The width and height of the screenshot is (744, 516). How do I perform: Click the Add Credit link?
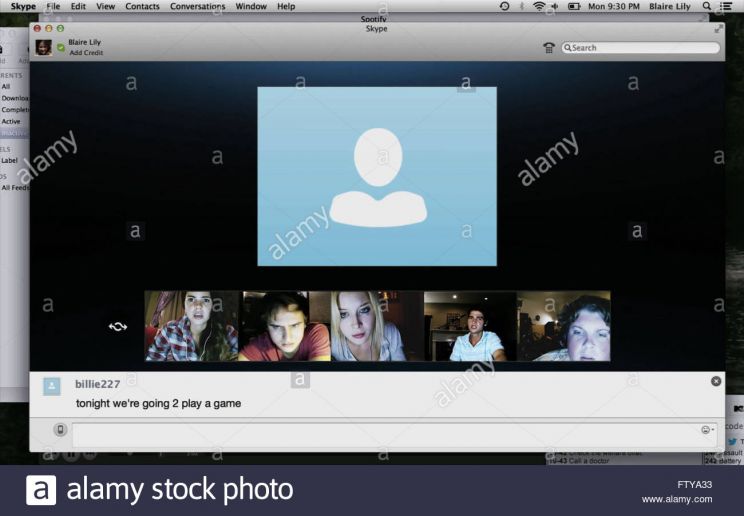tap(86, 53)
